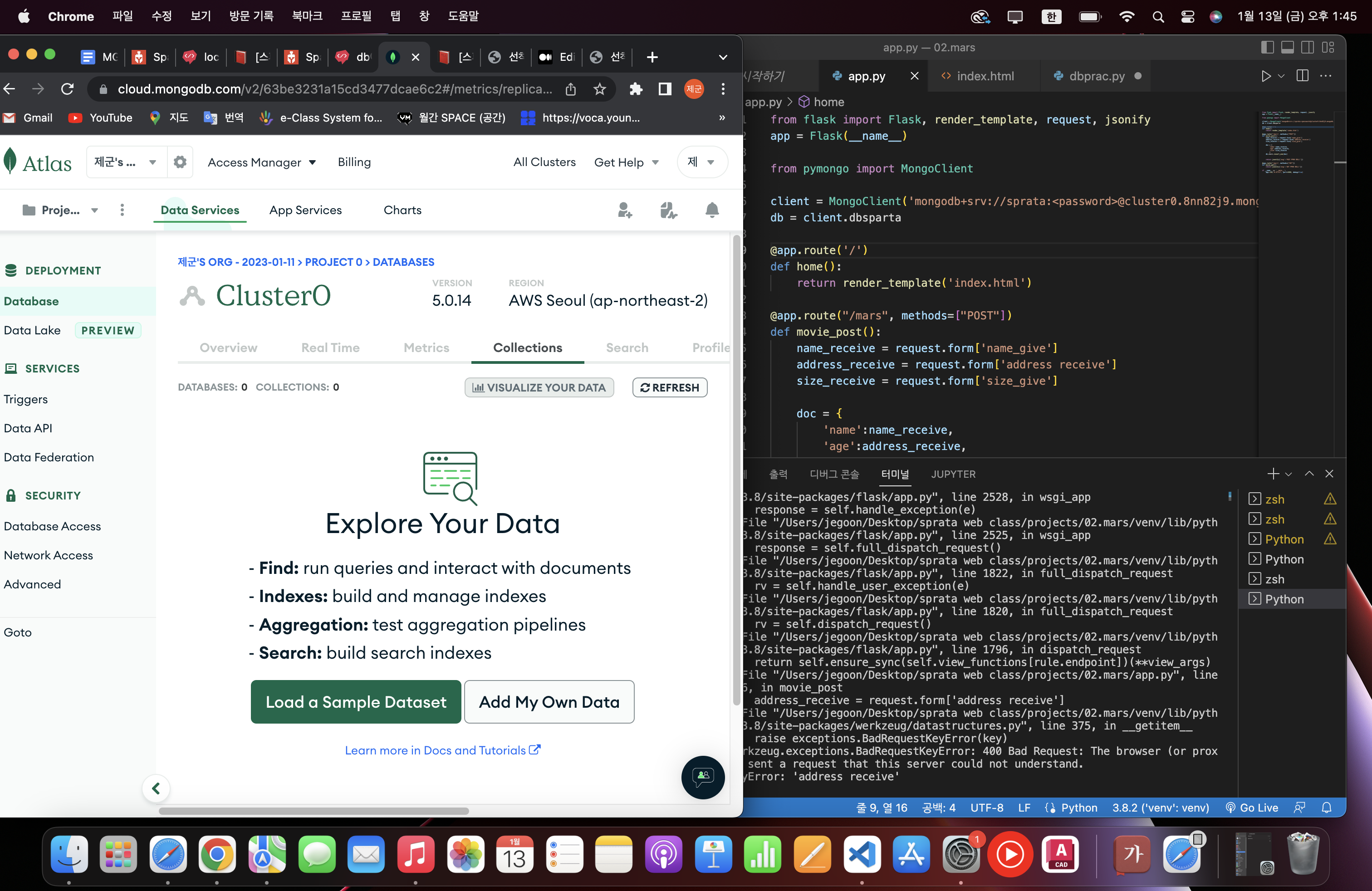The height and width of the screenshot is (891, 1372).
Task: Open Visual Studio Code from the Dock
Action: click(x=862, y=854)
